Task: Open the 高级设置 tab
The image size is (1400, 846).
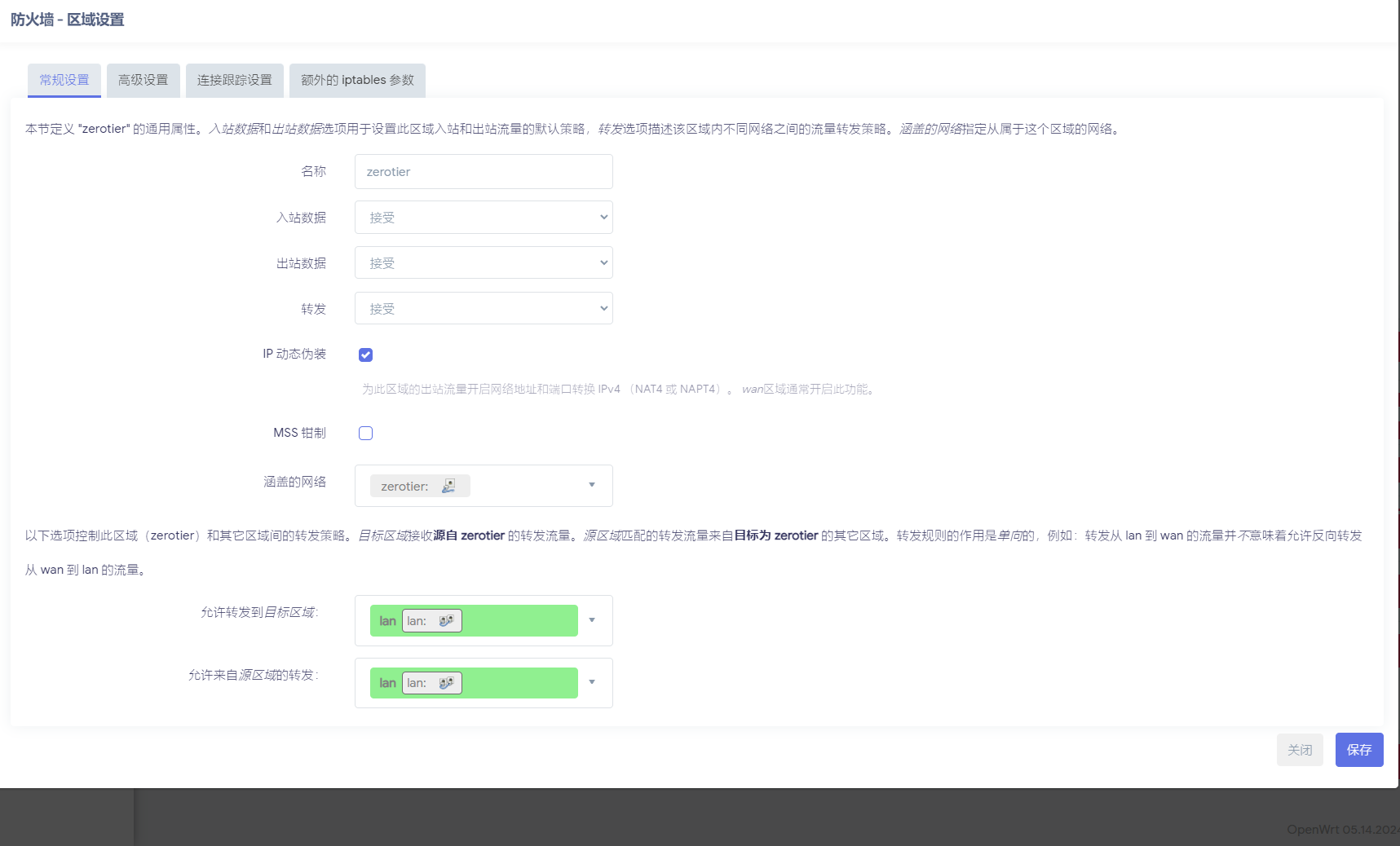Action: click(x=143, y=80)
